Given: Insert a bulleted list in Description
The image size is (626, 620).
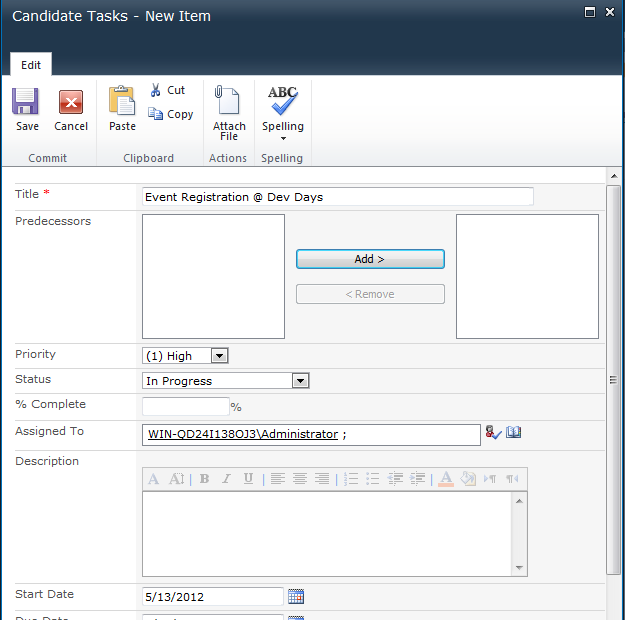Looking at the screenshot, I should 372,478.
